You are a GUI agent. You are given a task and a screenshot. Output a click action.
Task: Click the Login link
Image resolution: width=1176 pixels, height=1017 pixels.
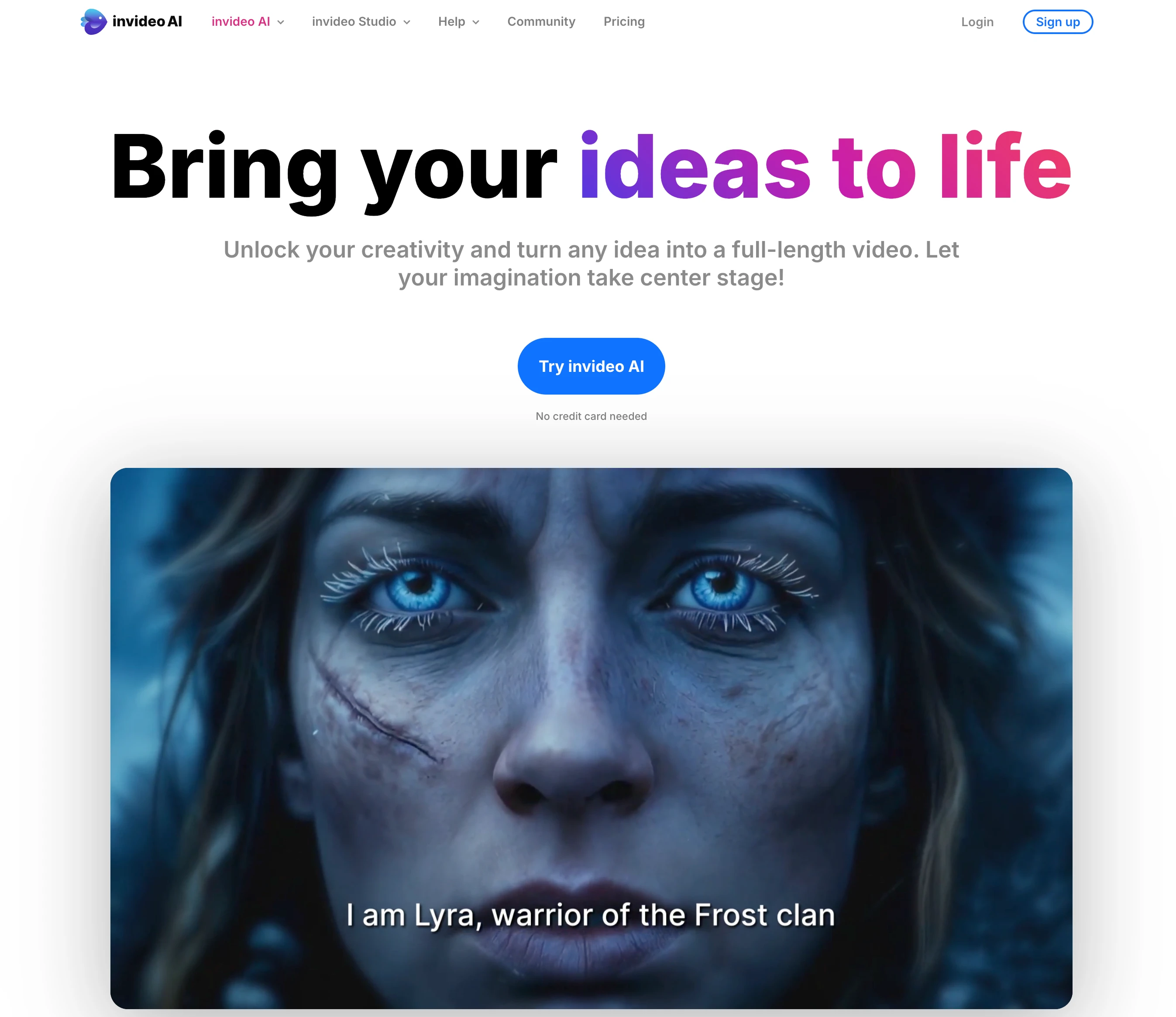coord(977,22)
